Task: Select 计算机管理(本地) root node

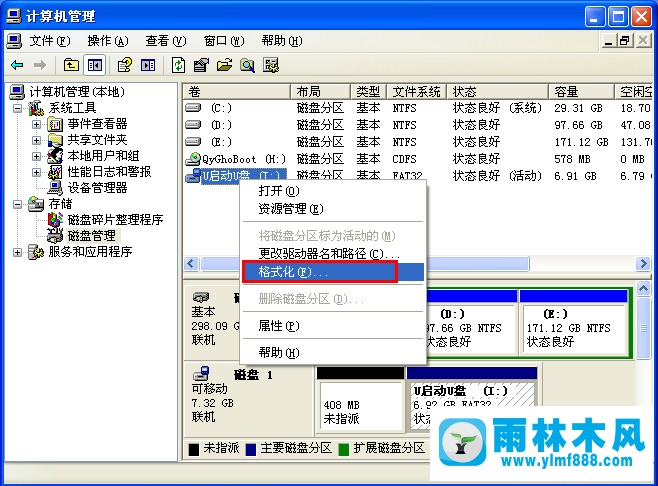Action: (x=77, y=92)
